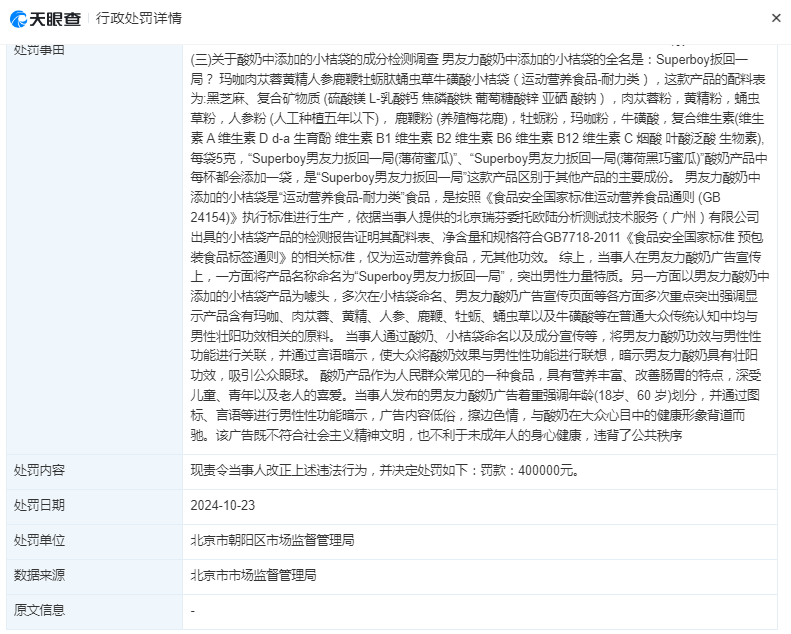Click 北京市市场监督管理局 data source value
This screenshot has width=791, height=634.
coord(253,575)
